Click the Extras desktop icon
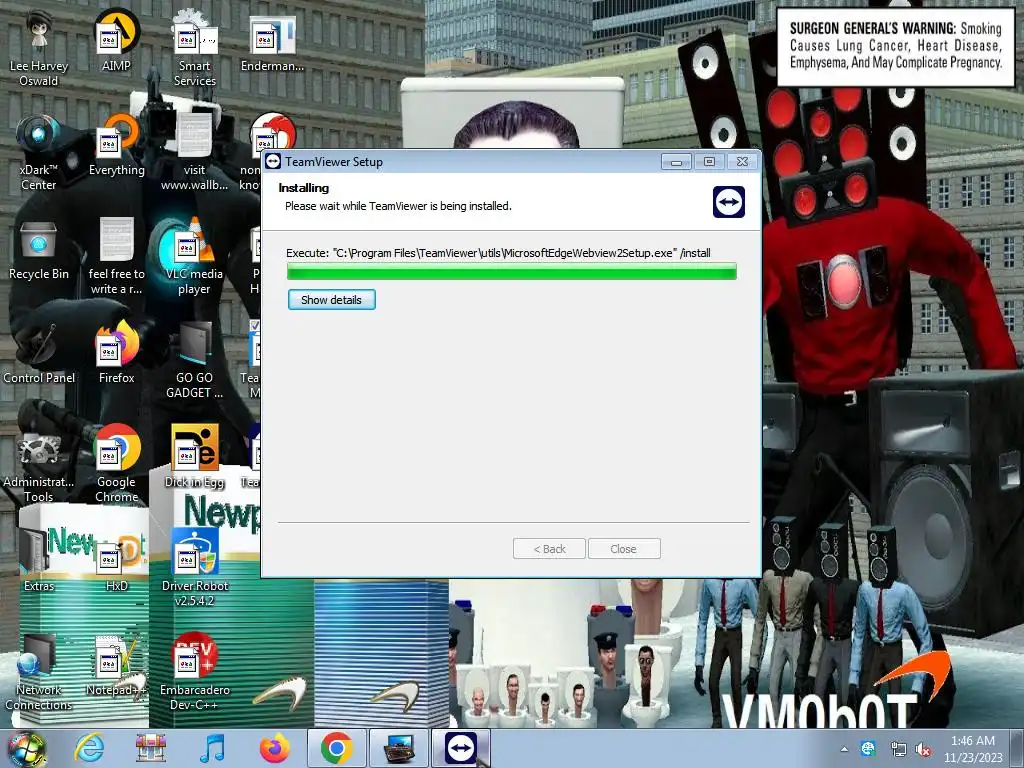 coord(39,561)
